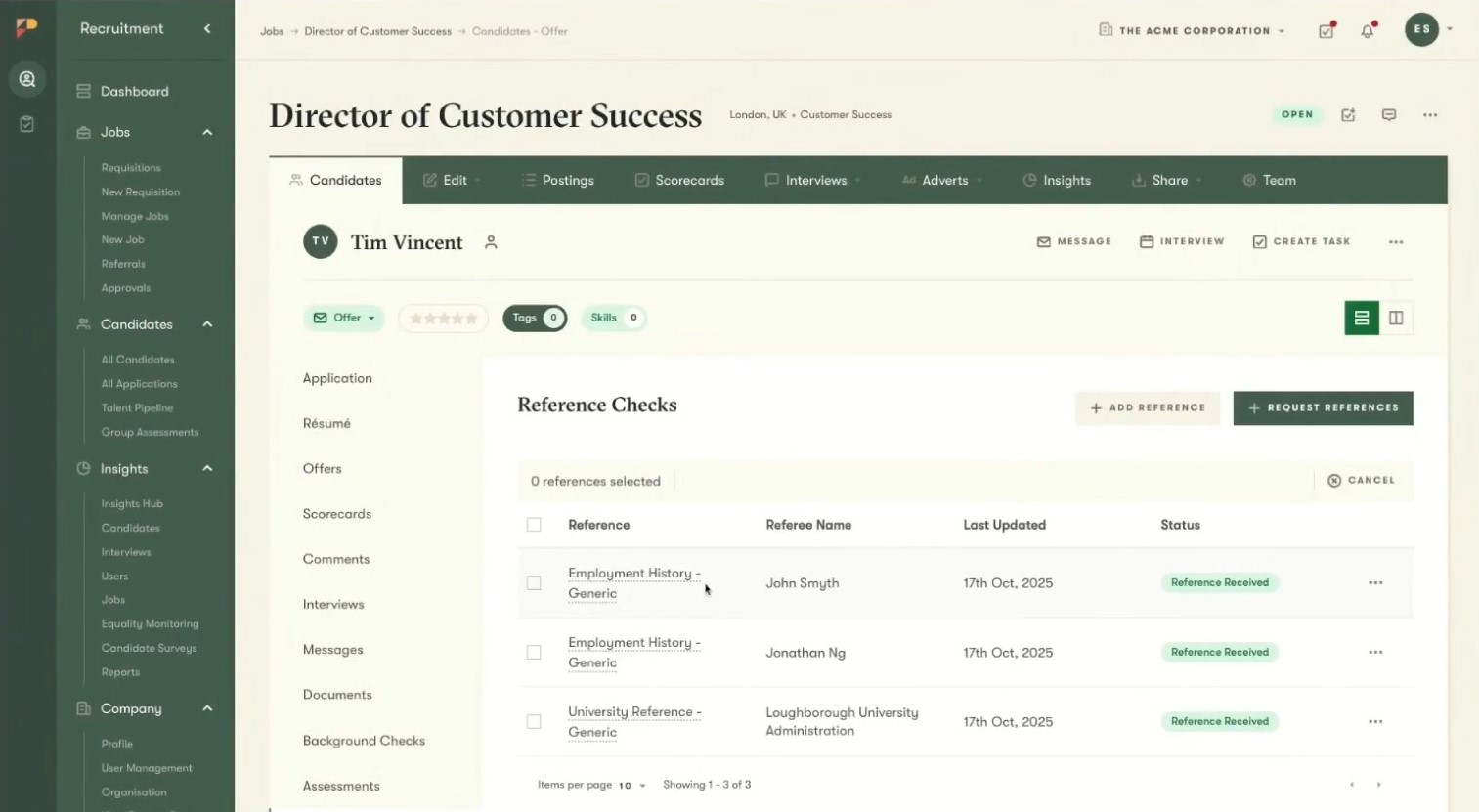This screenshot has height=812, width=1479.
Task: Collapse the Jobs sidebar section
Action: click(x=207, y=133)
